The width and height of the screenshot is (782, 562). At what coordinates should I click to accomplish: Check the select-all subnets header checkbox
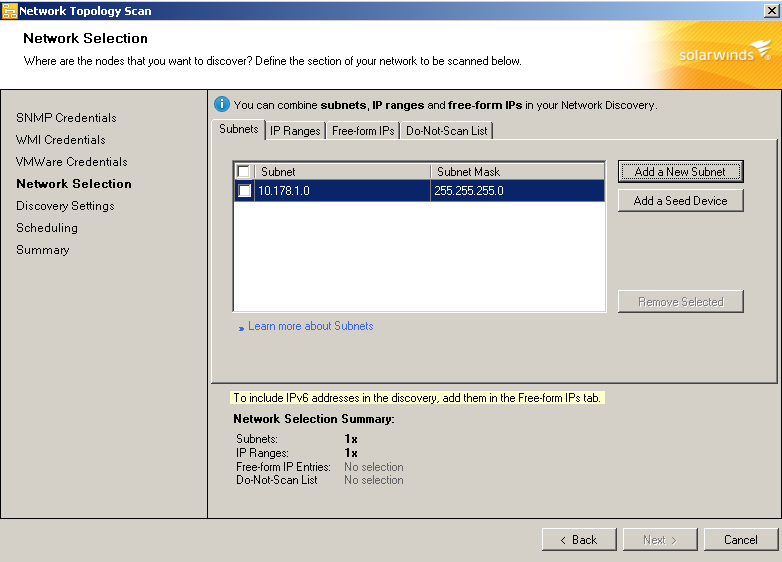click(x=244, y=172)
